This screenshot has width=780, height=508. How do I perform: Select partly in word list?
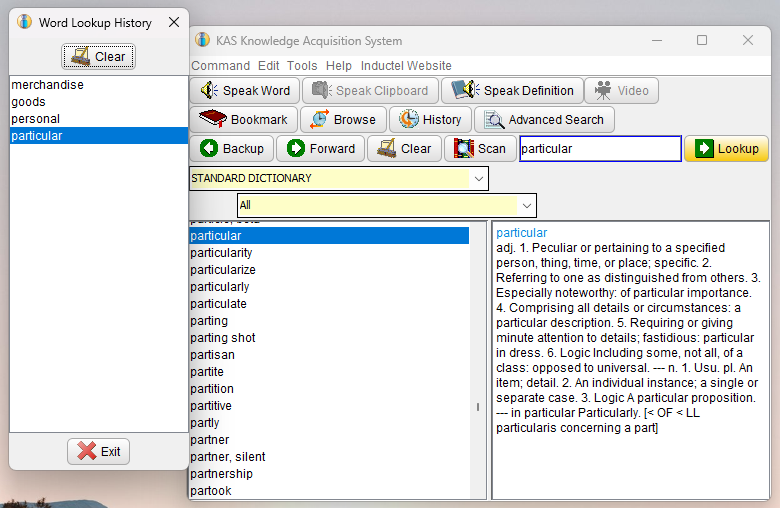click(x=329, y=422)
